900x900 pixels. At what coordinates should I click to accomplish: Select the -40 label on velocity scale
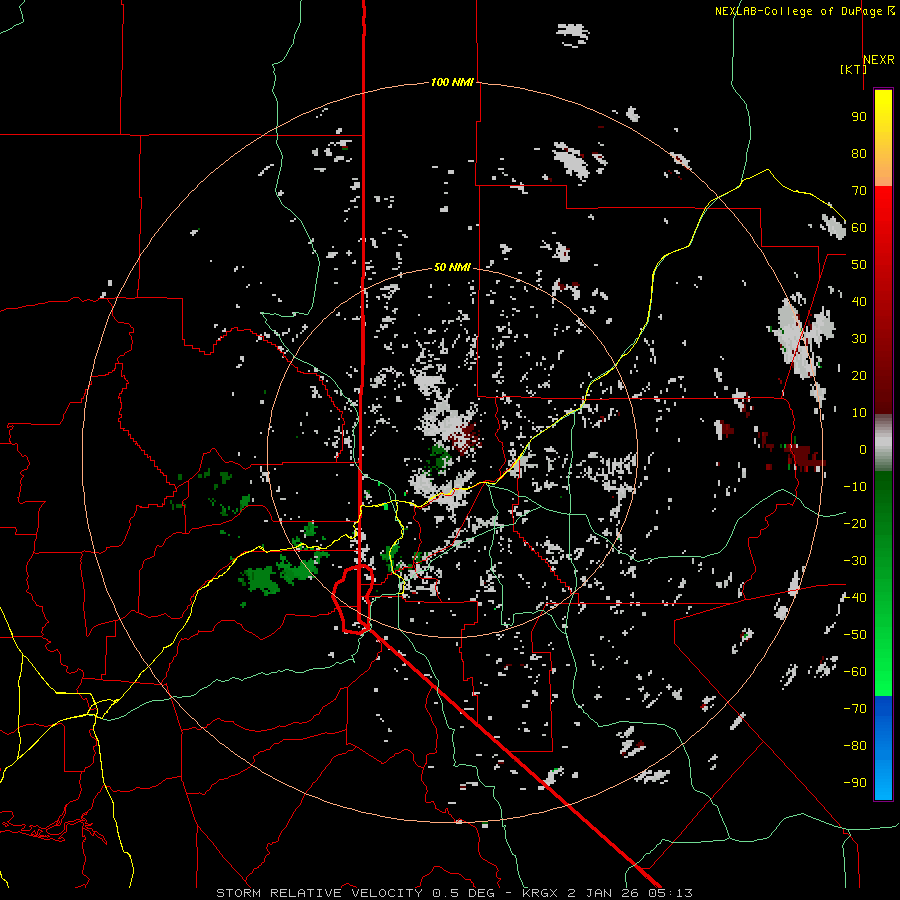pos(855,598)
